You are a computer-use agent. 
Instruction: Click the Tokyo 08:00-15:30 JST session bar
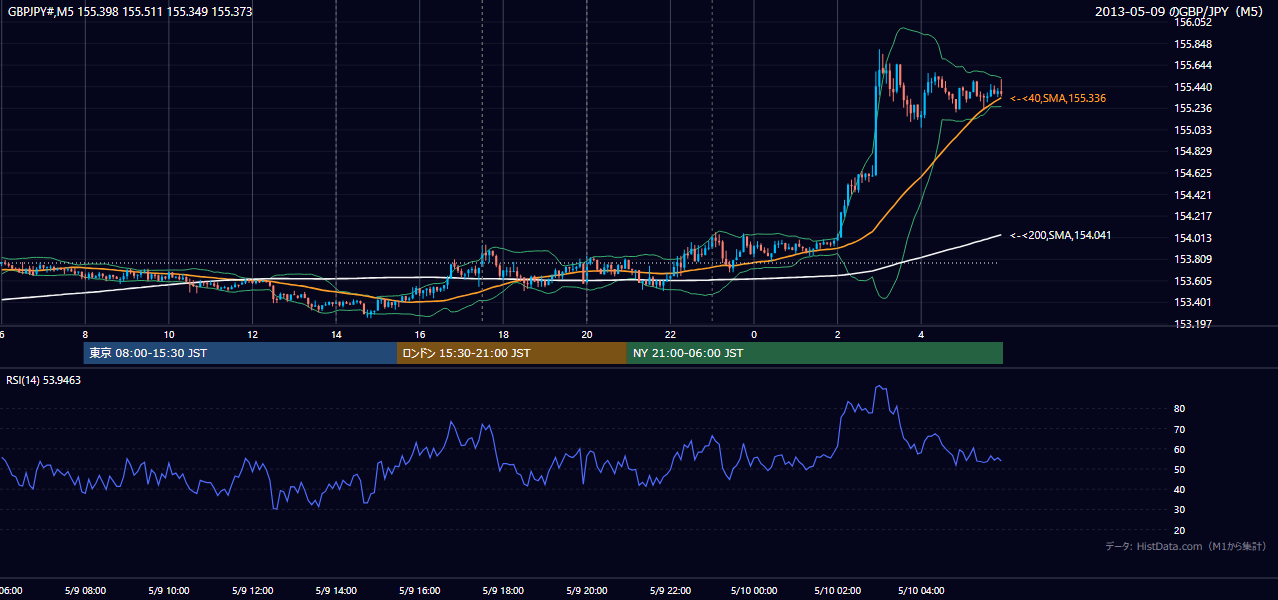[241, 353]
